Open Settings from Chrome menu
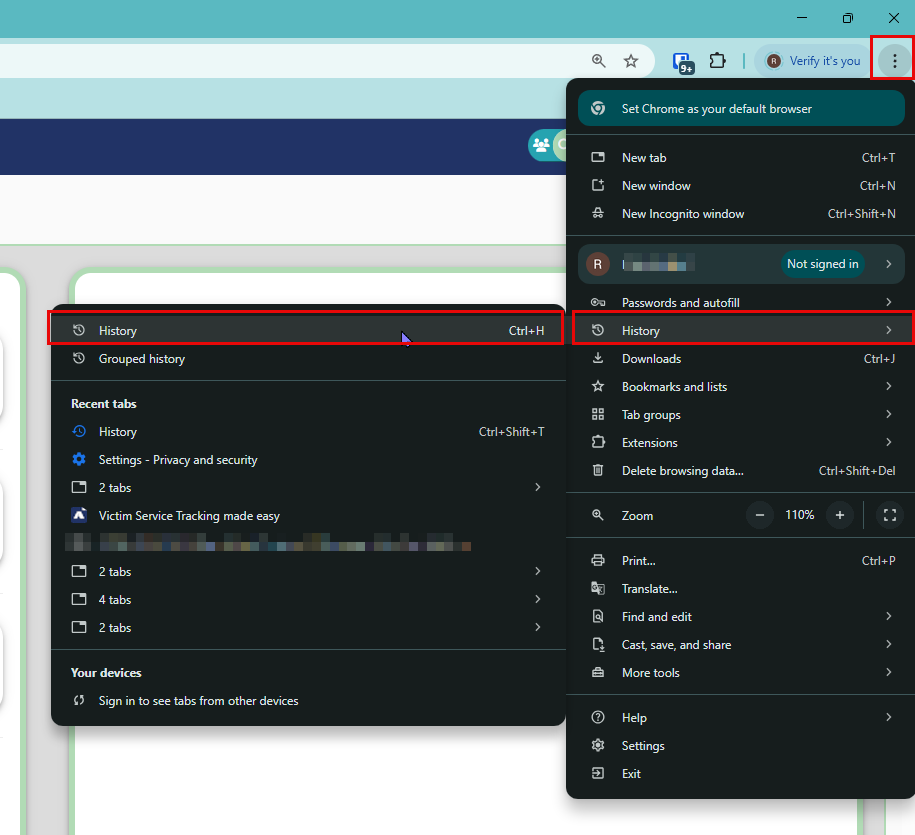This screenshot has height=835, width=915. point(741,745)
